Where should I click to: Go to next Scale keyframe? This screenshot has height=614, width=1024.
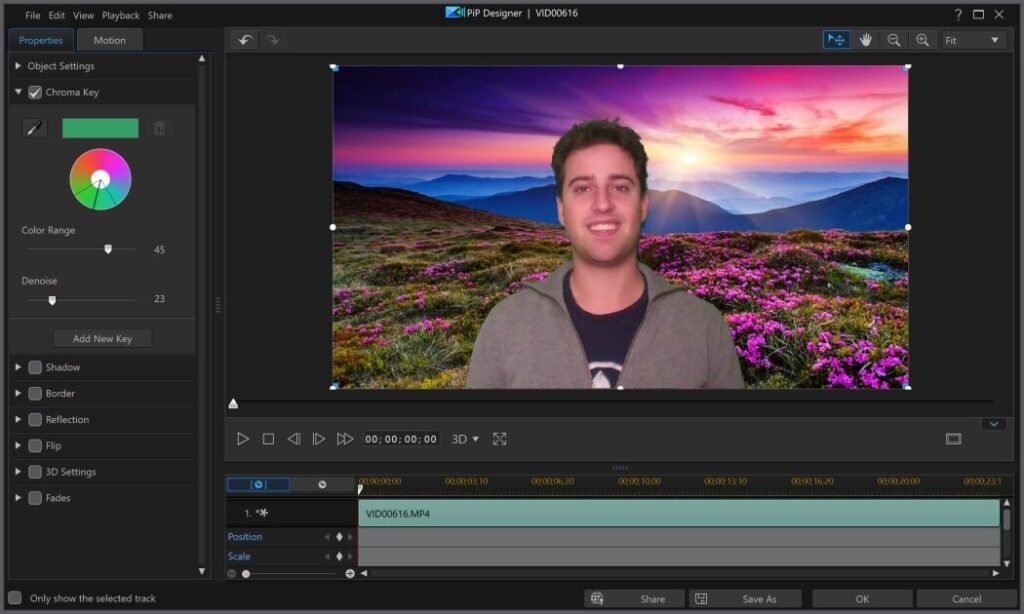[350, 557]
